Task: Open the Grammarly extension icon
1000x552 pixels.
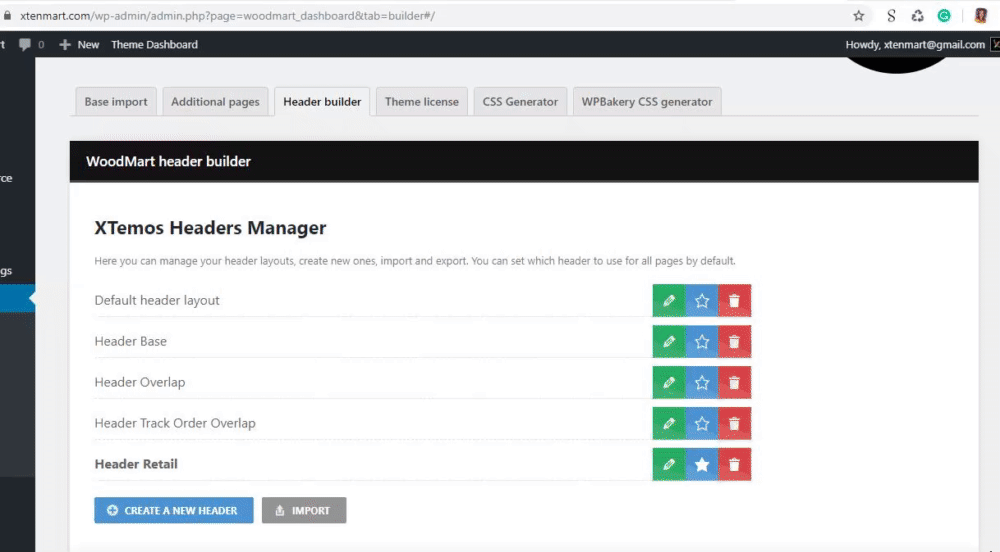Action: click(x=944, y=16)
